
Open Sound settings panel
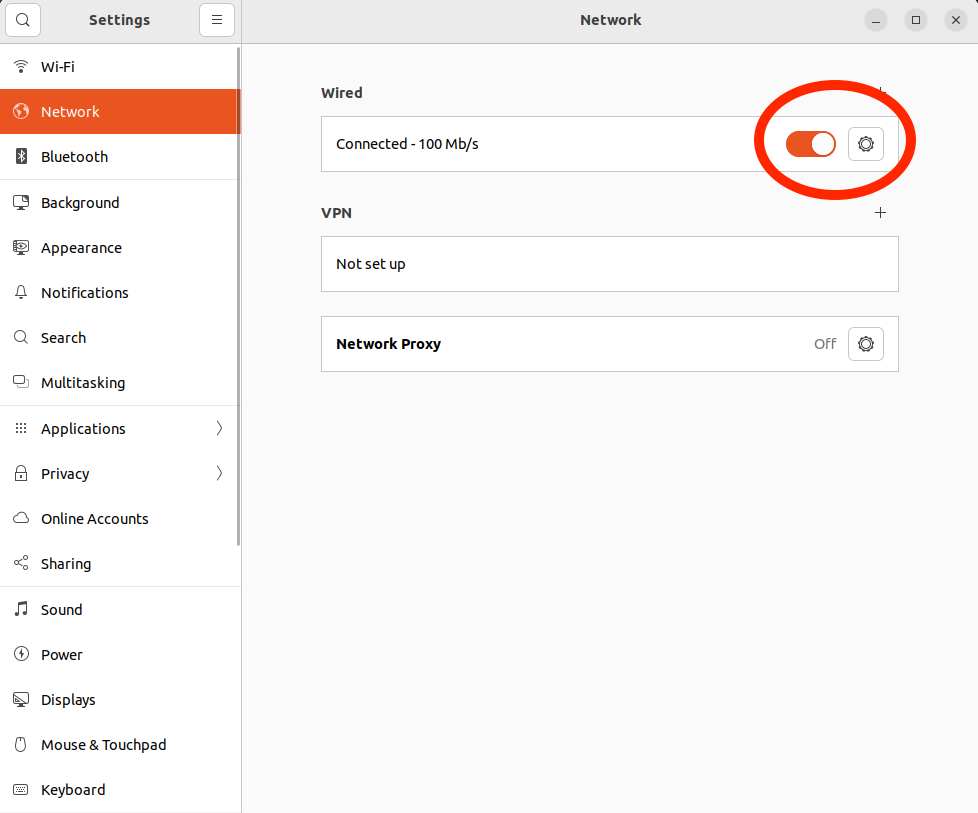point(119,609)
